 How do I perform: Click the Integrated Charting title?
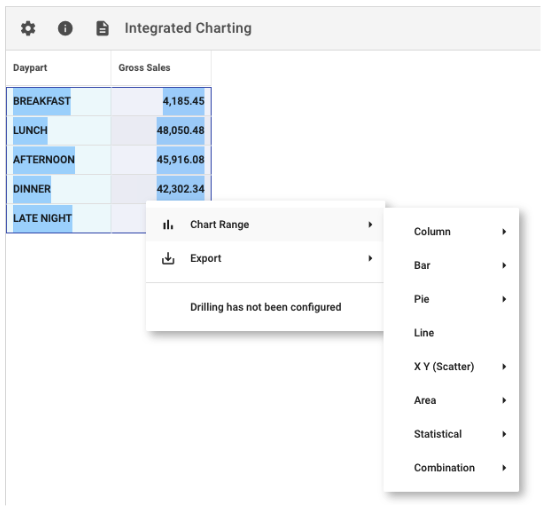coord(188,28)
